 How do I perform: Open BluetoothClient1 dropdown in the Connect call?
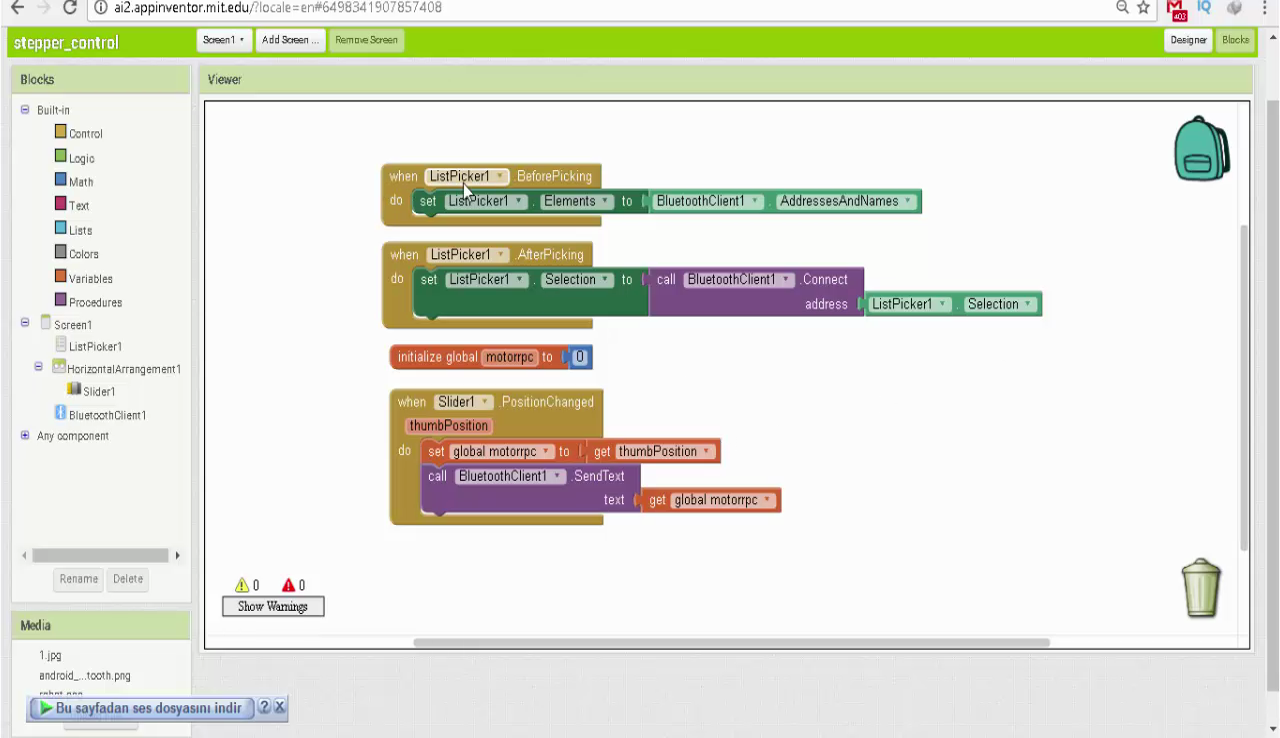point(739,279)
